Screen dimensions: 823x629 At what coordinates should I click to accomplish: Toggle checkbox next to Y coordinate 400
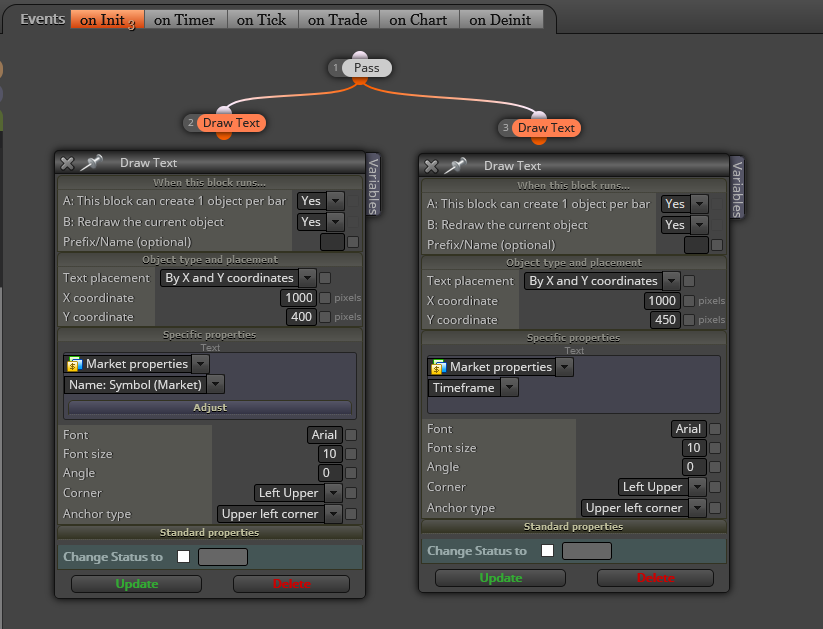(325, 317)
